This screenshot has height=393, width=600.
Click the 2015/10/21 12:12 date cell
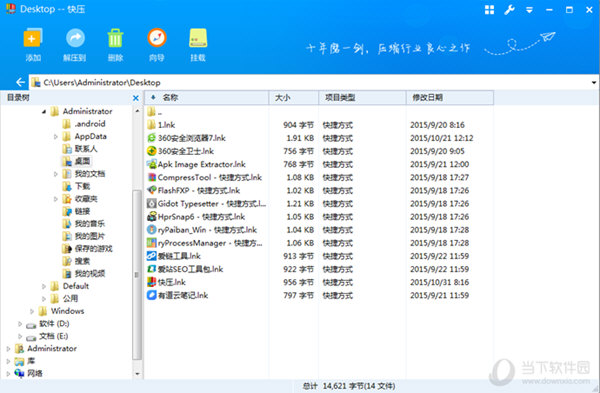(x=442, y=138)
